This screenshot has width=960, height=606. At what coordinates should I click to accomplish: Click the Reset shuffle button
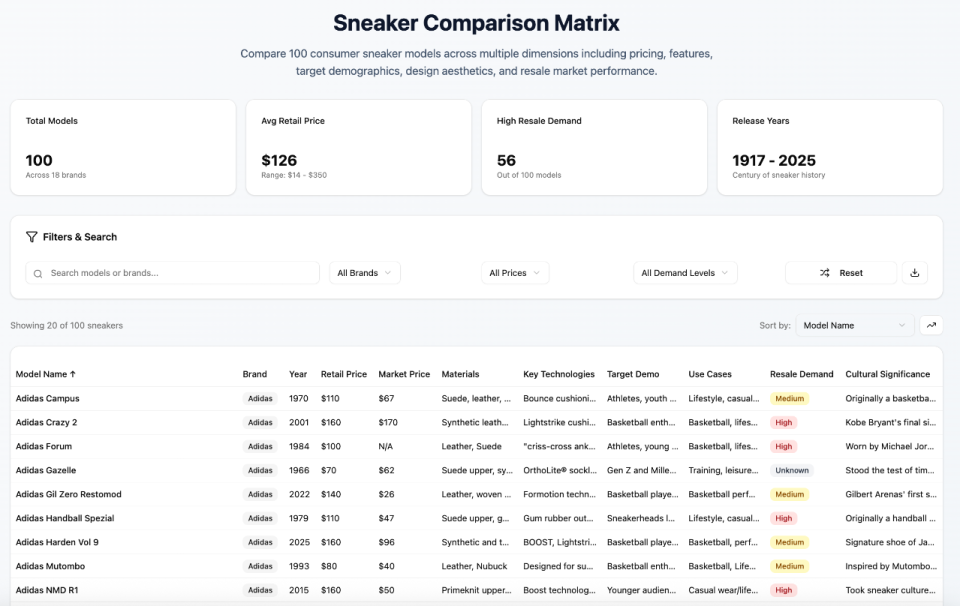point(841,273)
